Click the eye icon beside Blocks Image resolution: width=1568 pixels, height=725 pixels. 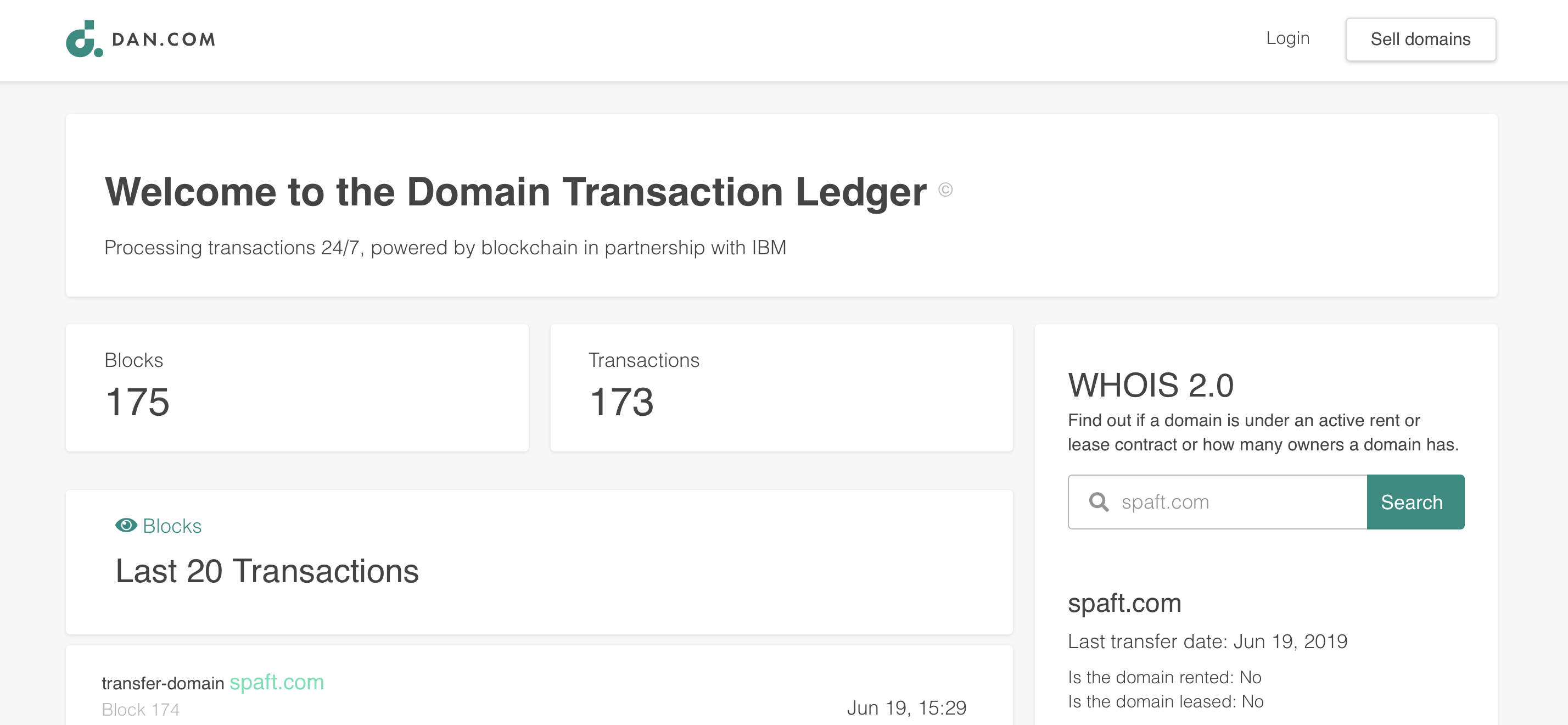(x=126, y=525)
